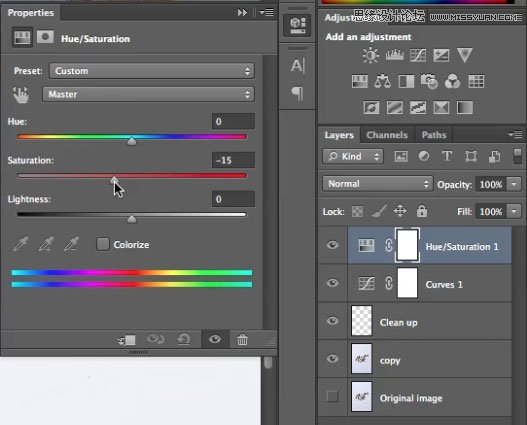Show the Original Image layer
Screen dimensions: 527x425
point(332,396)
